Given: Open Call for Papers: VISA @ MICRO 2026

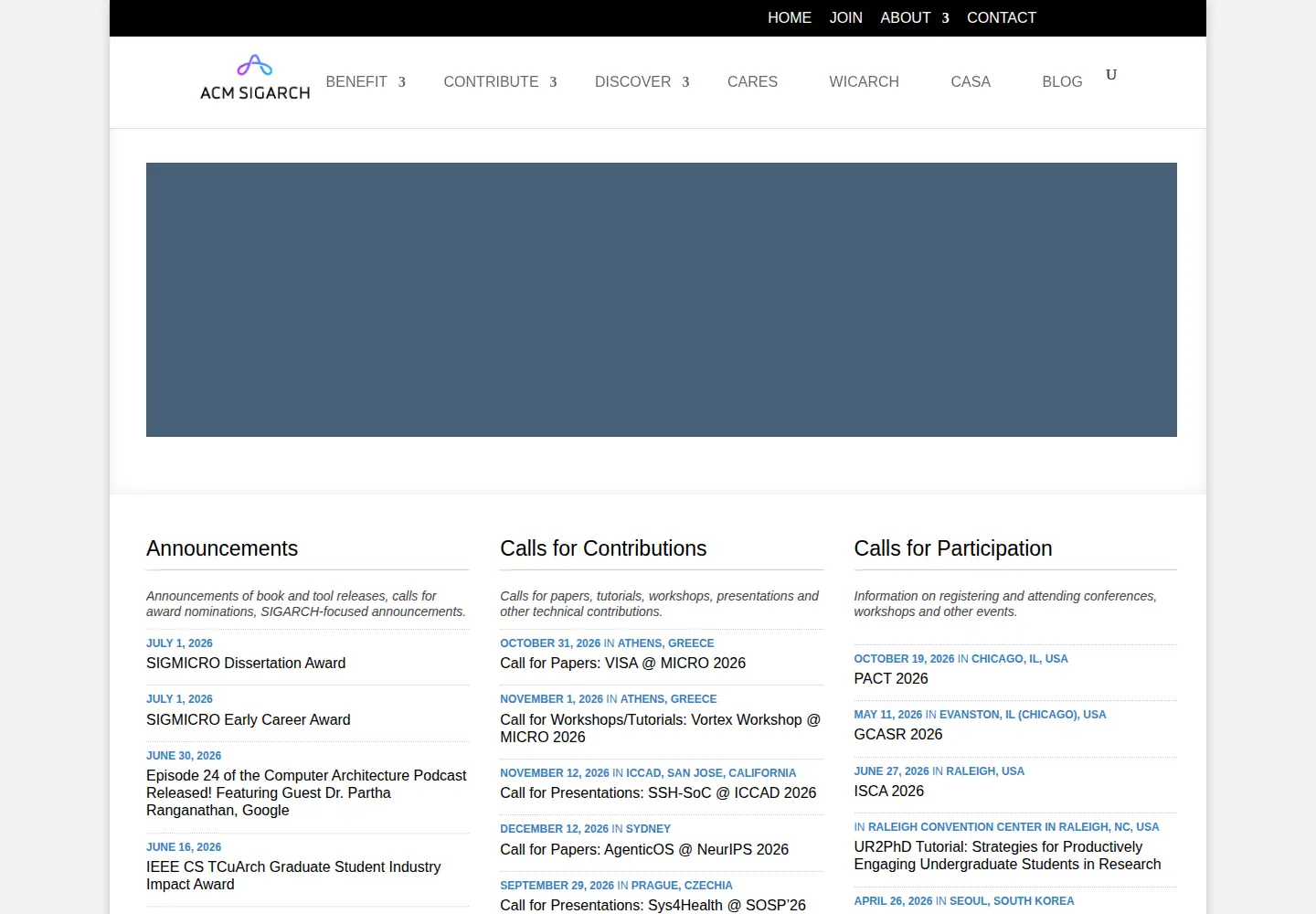Looking at the screenshot, I should (622, 663).
